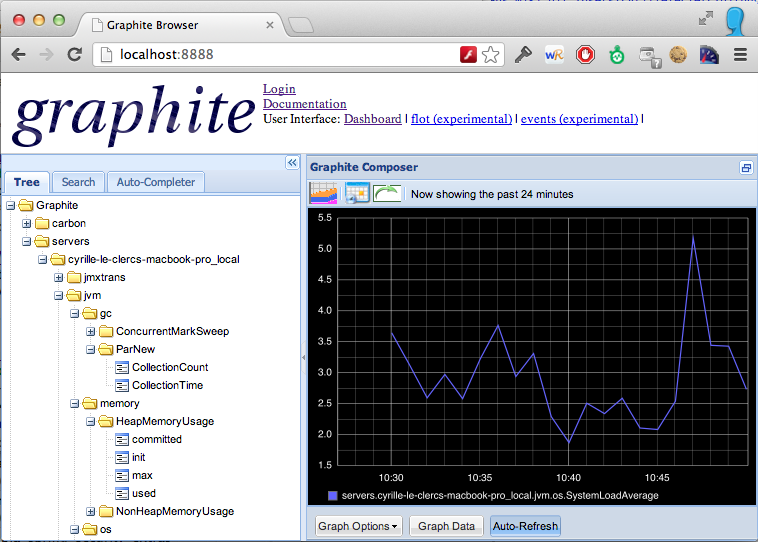
Task: Click the Flash plugin icon in address bar
Action: [x=468, y=55]
